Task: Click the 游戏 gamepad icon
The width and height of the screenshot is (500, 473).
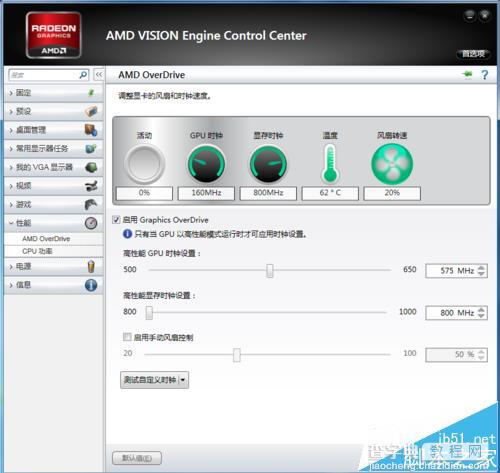Action: 91,204
